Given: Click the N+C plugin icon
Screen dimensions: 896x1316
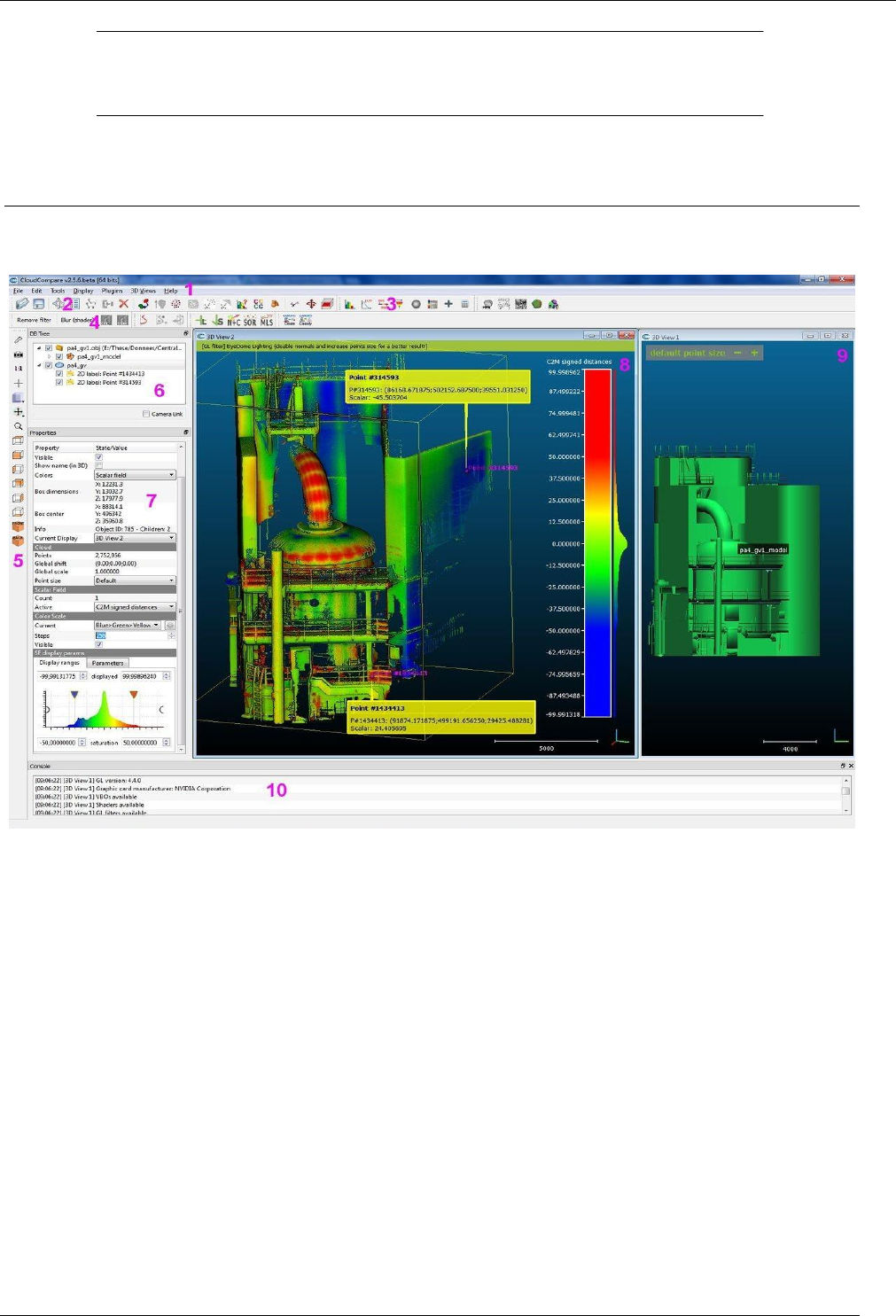Looking at the screenshot, I should 234,321.
